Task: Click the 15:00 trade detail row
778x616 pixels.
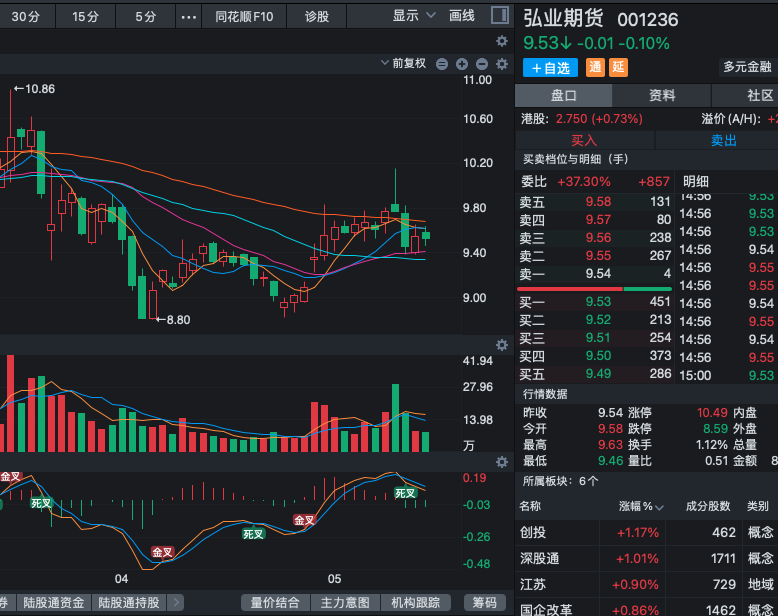Action: pos(726,375)
